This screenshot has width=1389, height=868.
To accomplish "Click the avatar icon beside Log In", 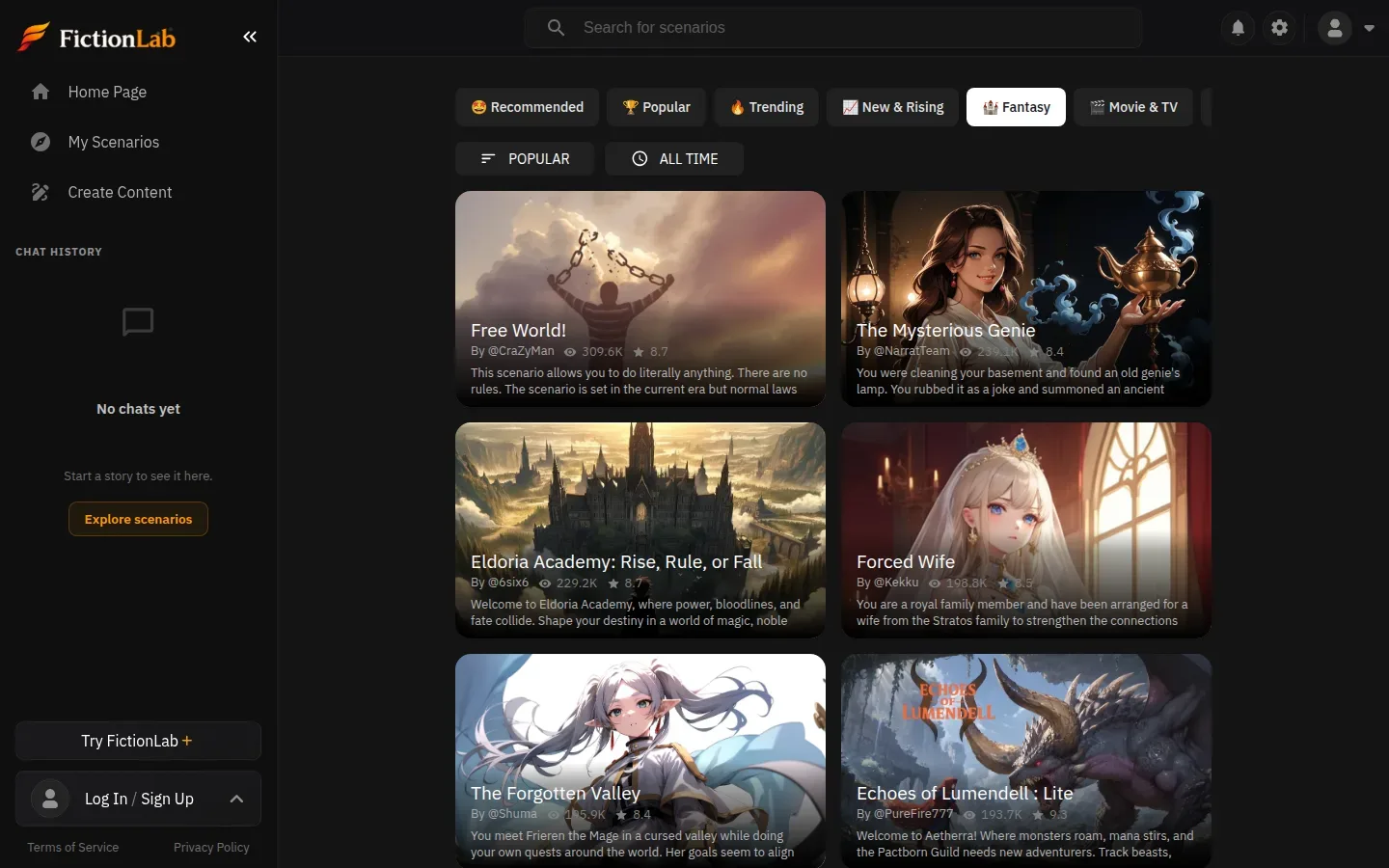I will coord(50,799).
